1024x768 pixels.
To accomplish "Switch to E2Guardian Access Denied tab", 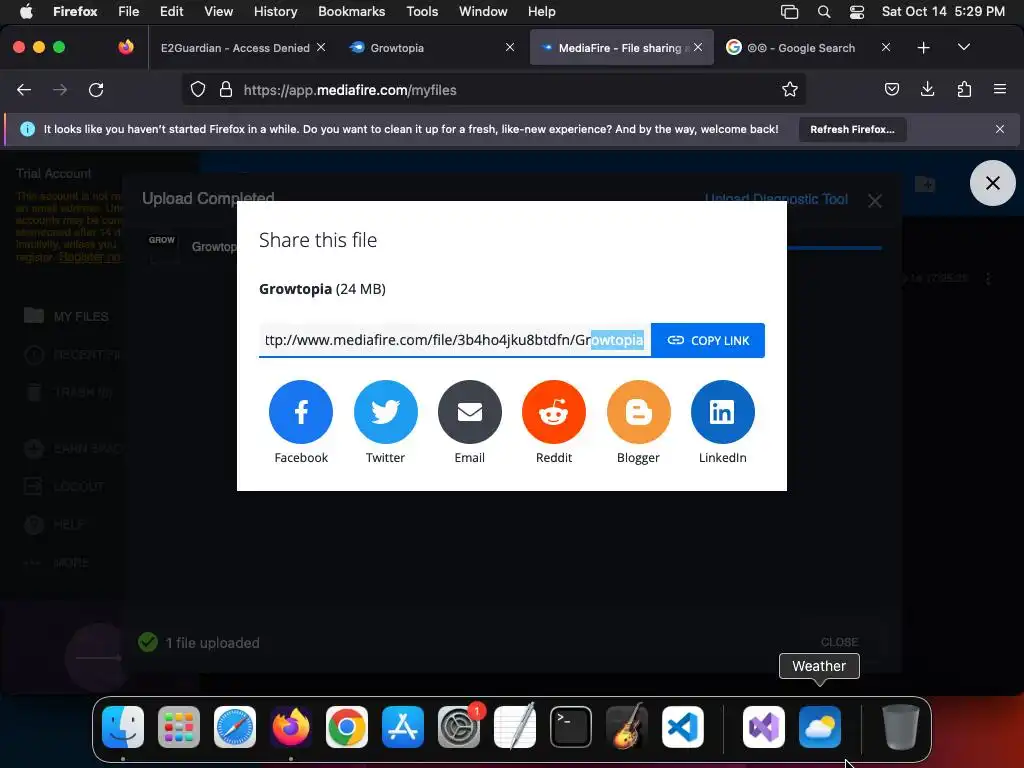I will tap(235, 48).
